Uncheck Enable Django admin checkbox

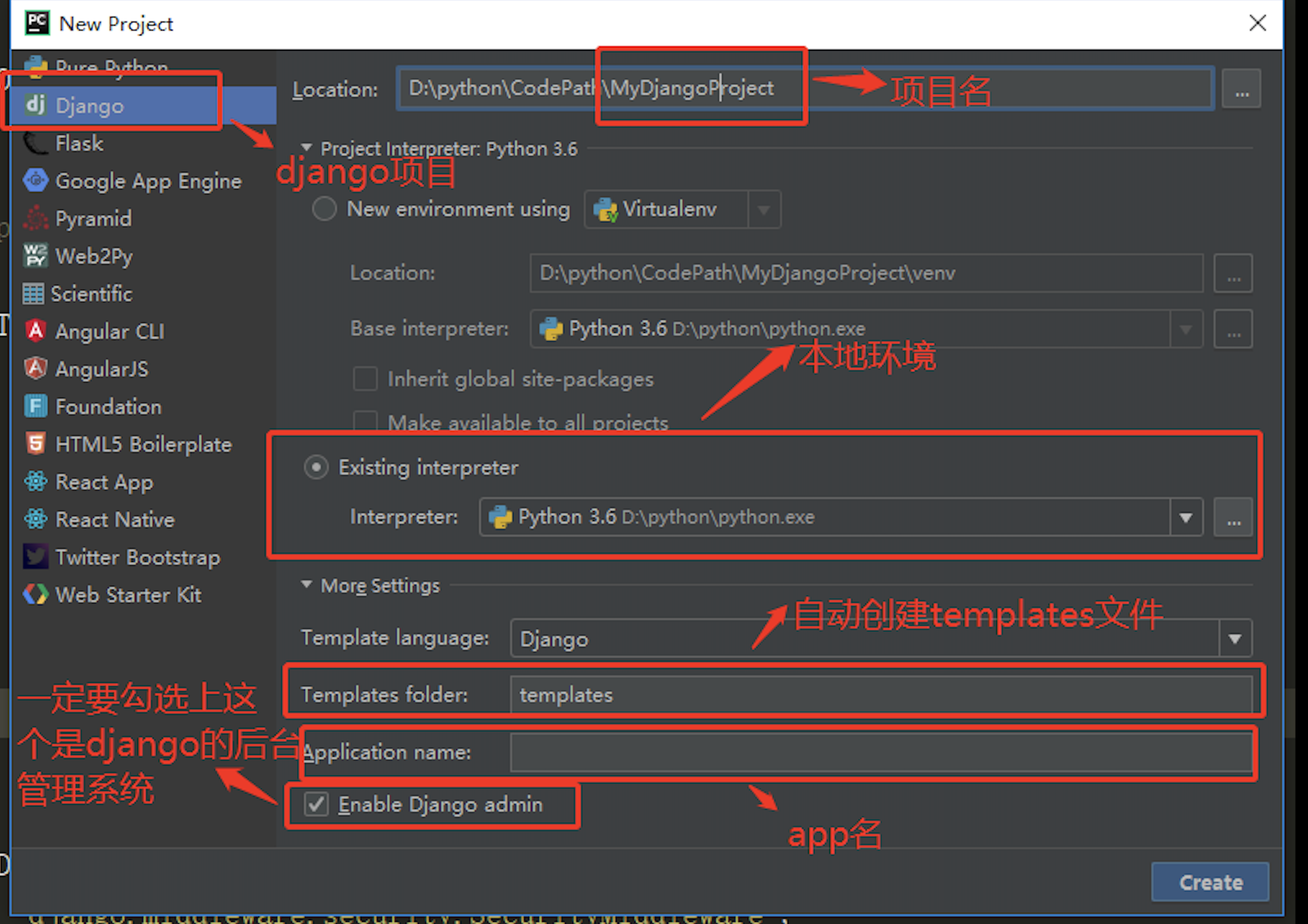pyautogui.click(x=315, y=805)
